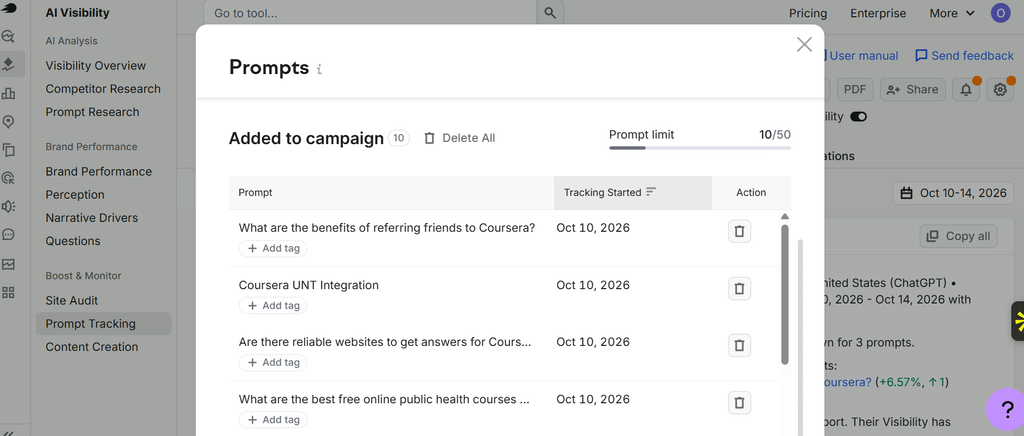
Task: Click the megaphone rail icon
Action: point(8,206)
